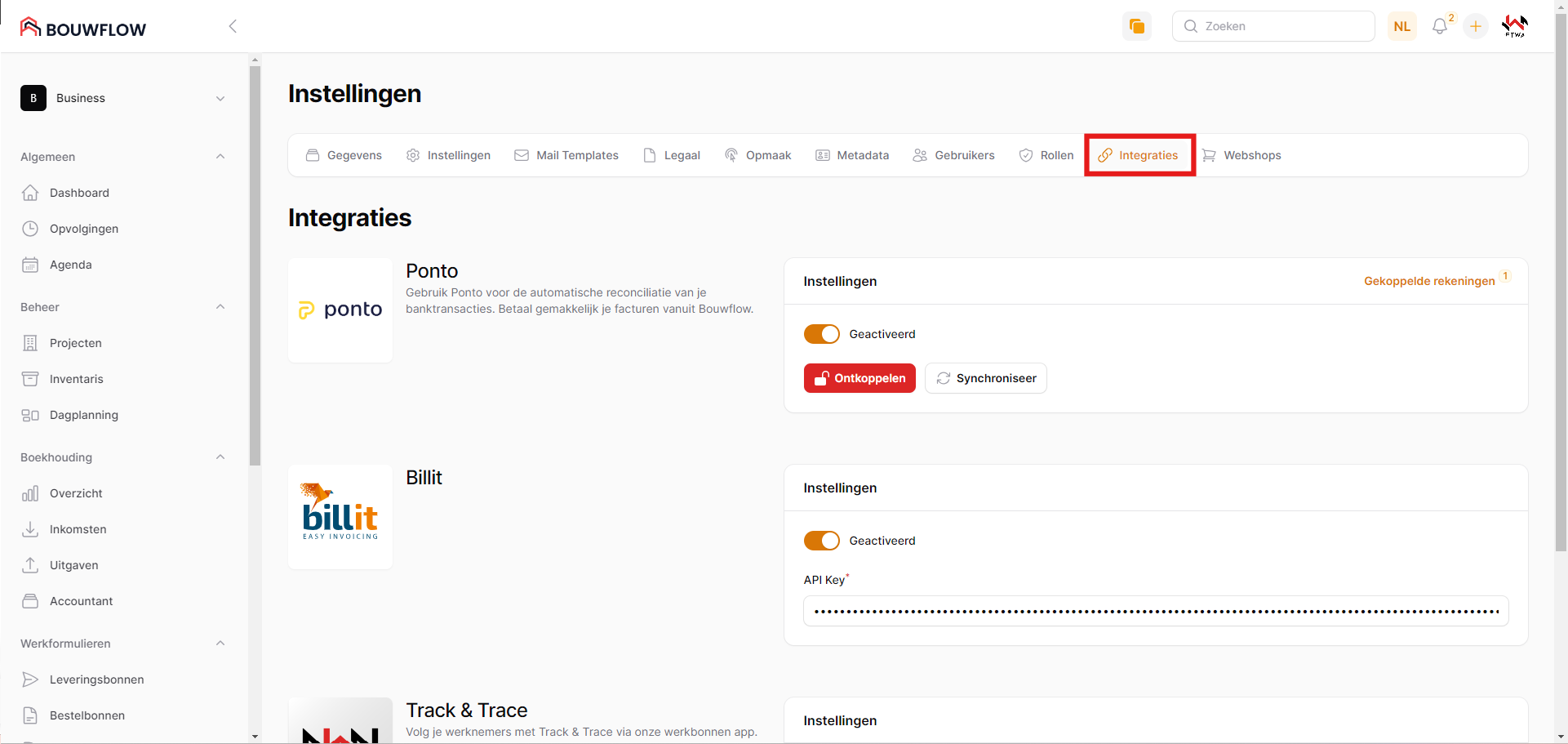Open the orange copy documents icon
The width and height of the screenshot is (1568, 744).
tap(1136, 26)
